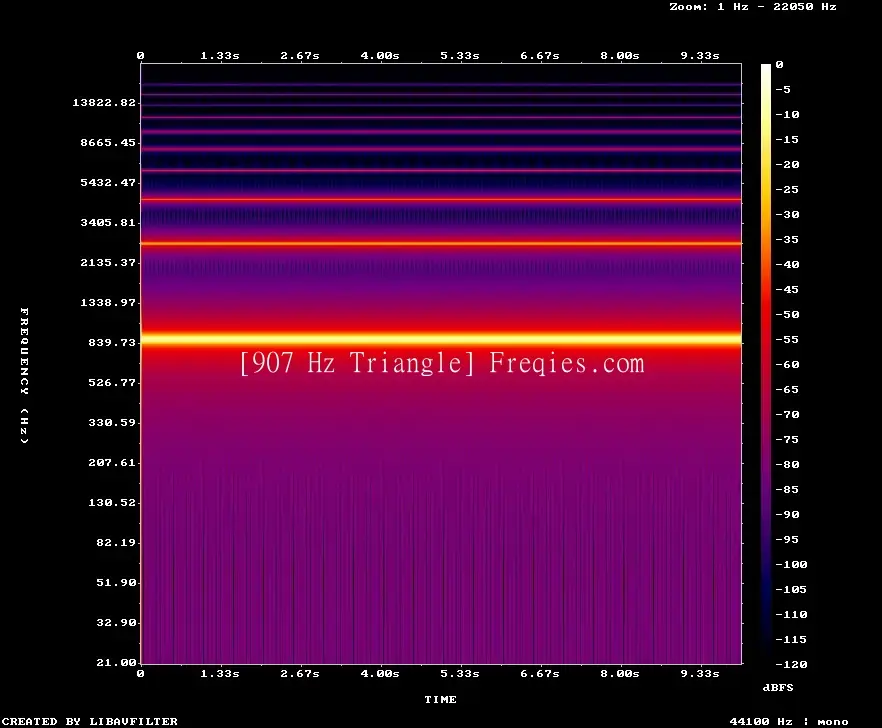This screenshot has width=882, height=728.
Task: Select the "CREATED BY LIBAVFILTER" credit text
Action: (89, 721)
